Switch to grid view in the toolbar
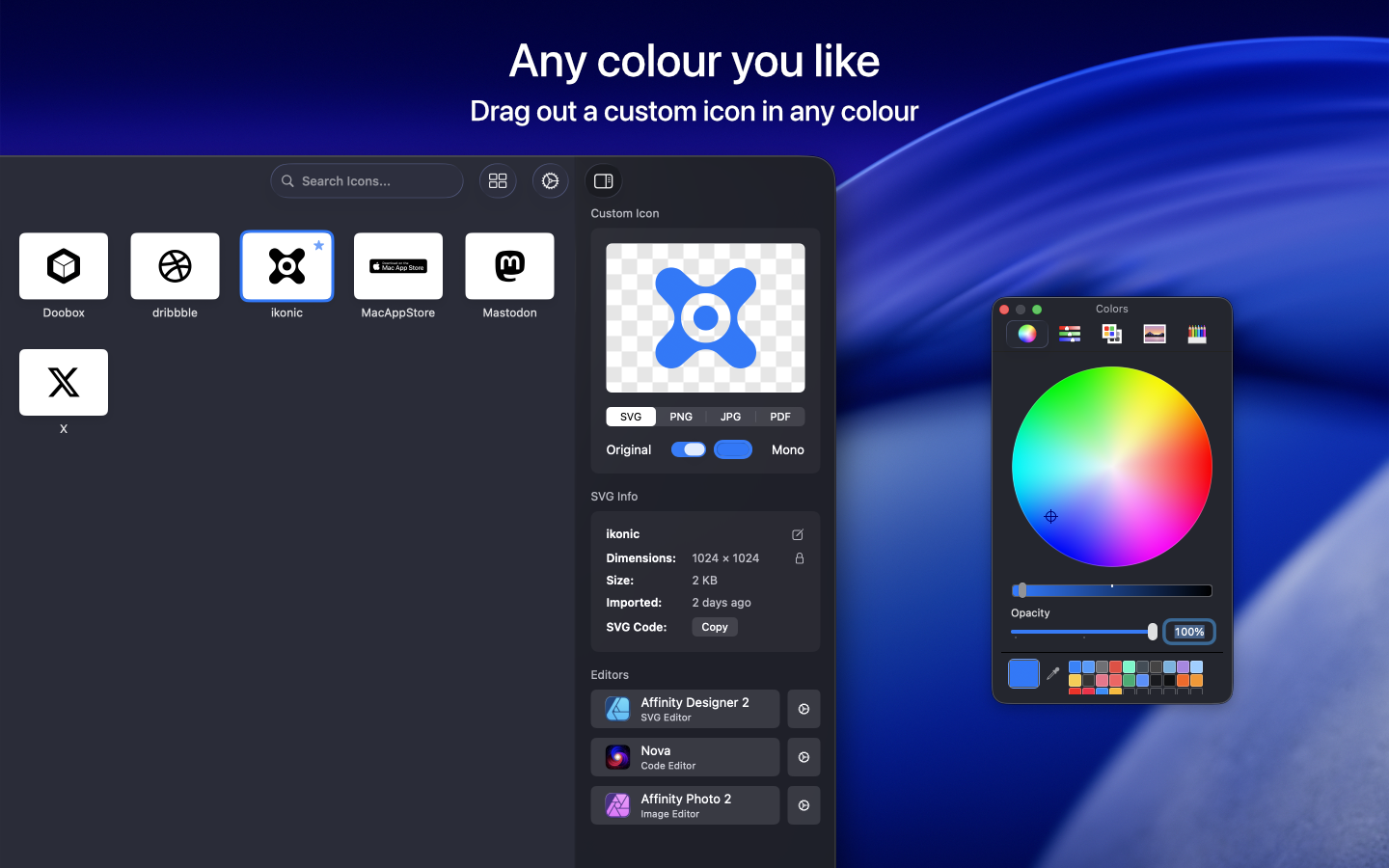Image resolution: width=1389 pixels, height=868 pixels. pyautogui.click(x=498, y=181)
